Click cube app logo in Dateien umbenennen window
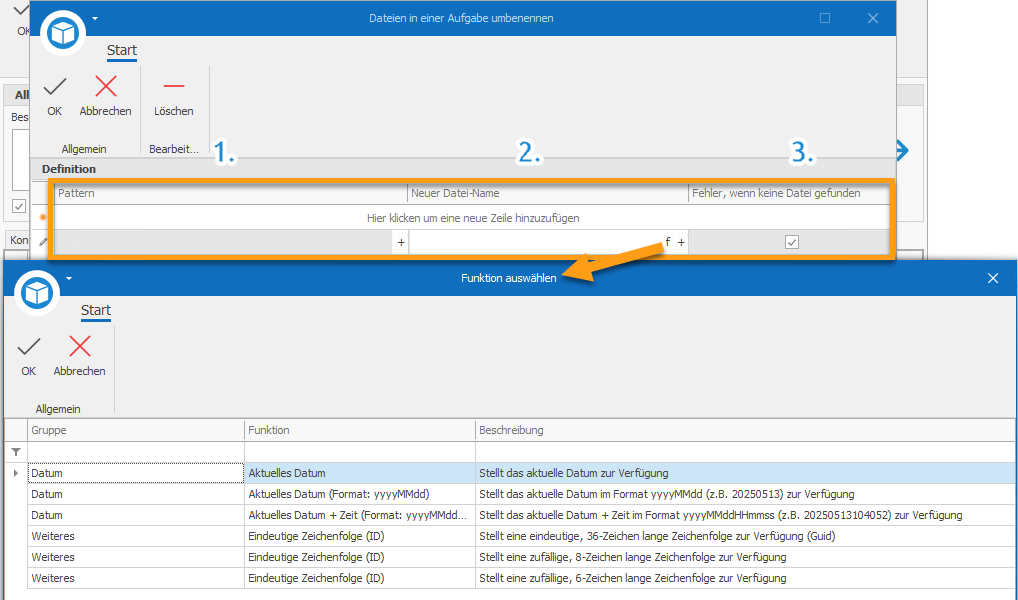Viewport: 1018px width, 600px height. (63, 33)
